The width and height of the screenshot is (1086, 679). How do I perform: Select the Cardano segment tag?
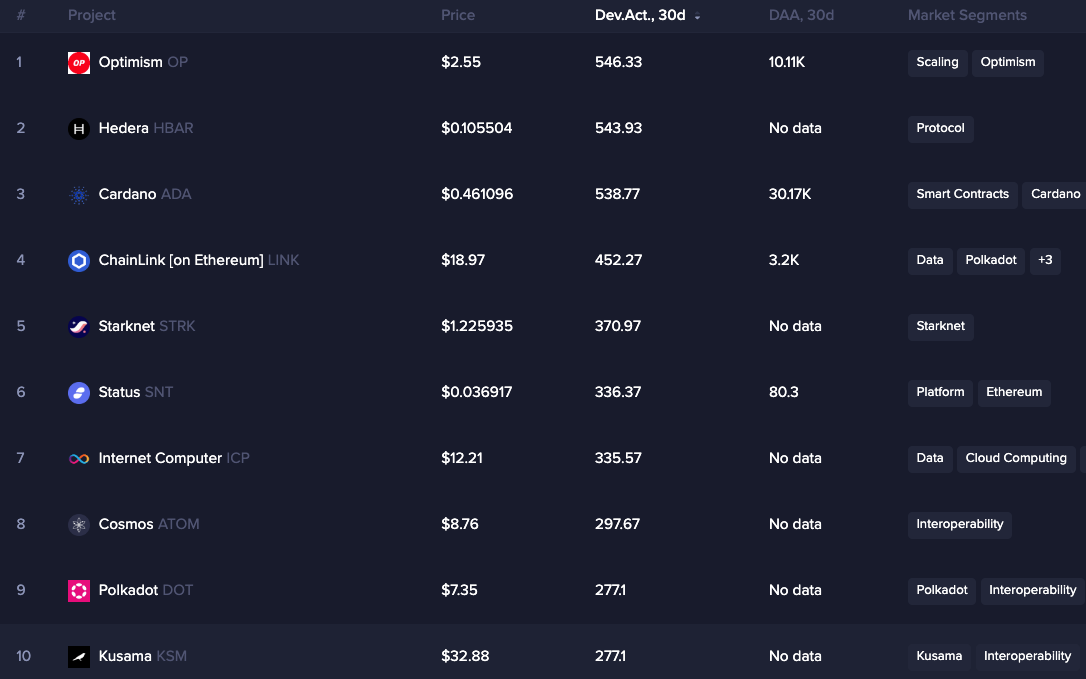1055,195
